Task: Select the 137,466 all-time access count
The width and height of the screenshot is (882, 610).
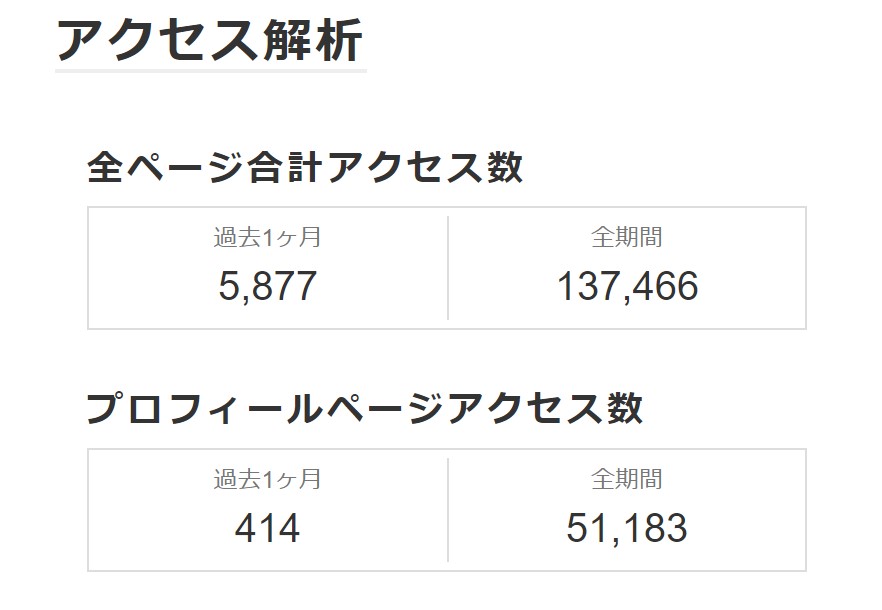Action: tap(628, 286)
